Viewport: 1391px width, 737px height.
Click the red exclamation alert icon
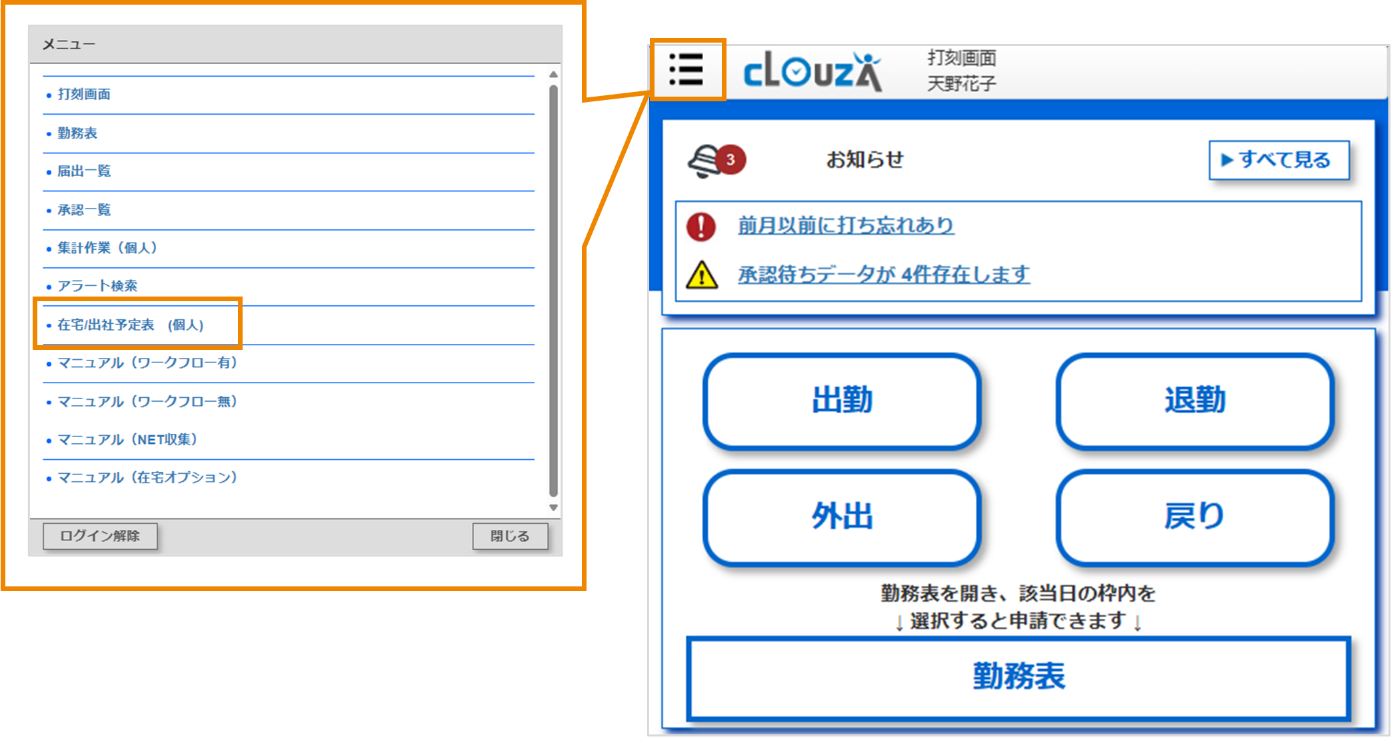(702, 225)
